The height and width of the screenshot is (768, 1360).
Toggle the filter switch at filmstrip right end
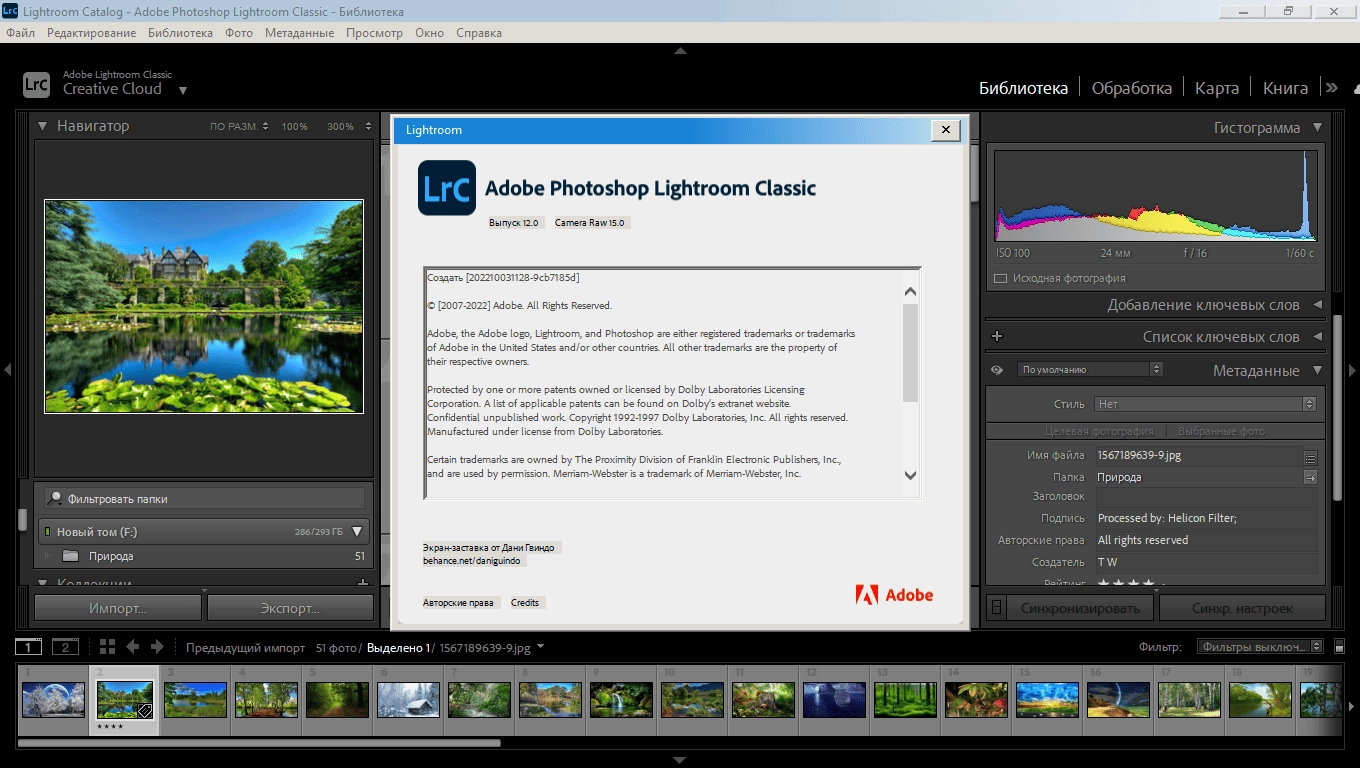[x=1340, y=647]
